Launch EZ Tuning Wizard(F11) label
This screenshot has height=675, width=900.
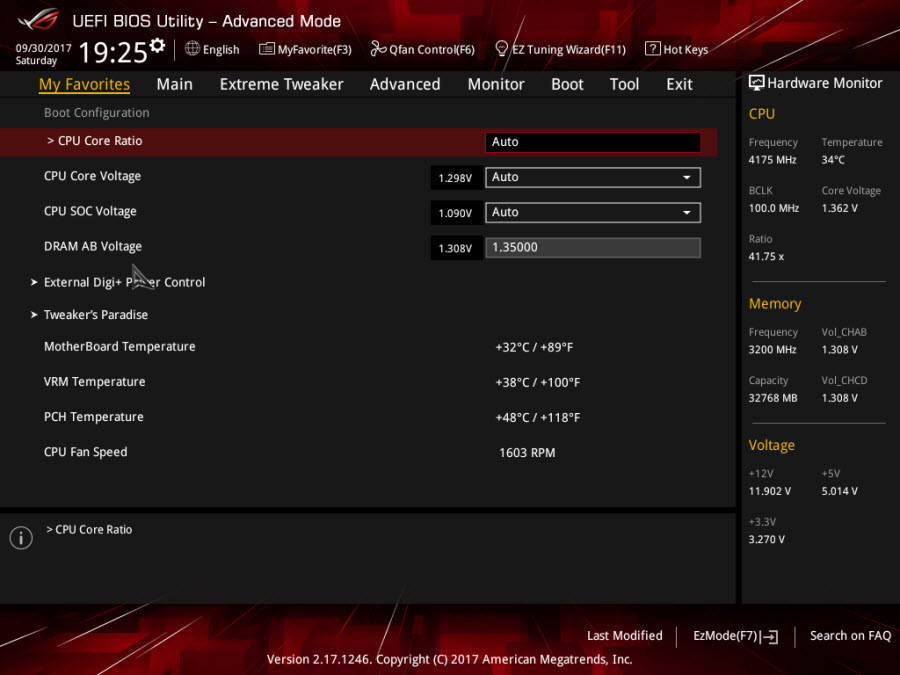coord(569,49)
